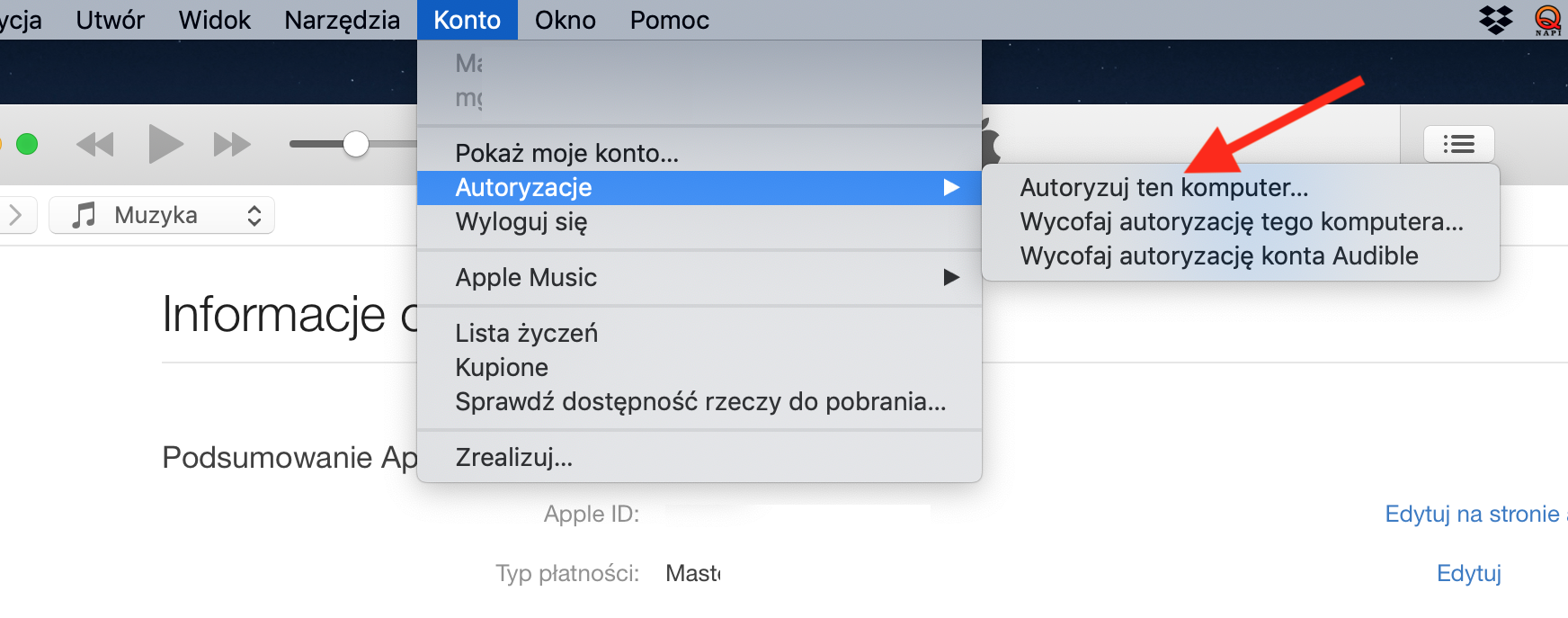Open the Narzędzia menu
Viewport: 1568px width, 618px height.
point(343,20)
